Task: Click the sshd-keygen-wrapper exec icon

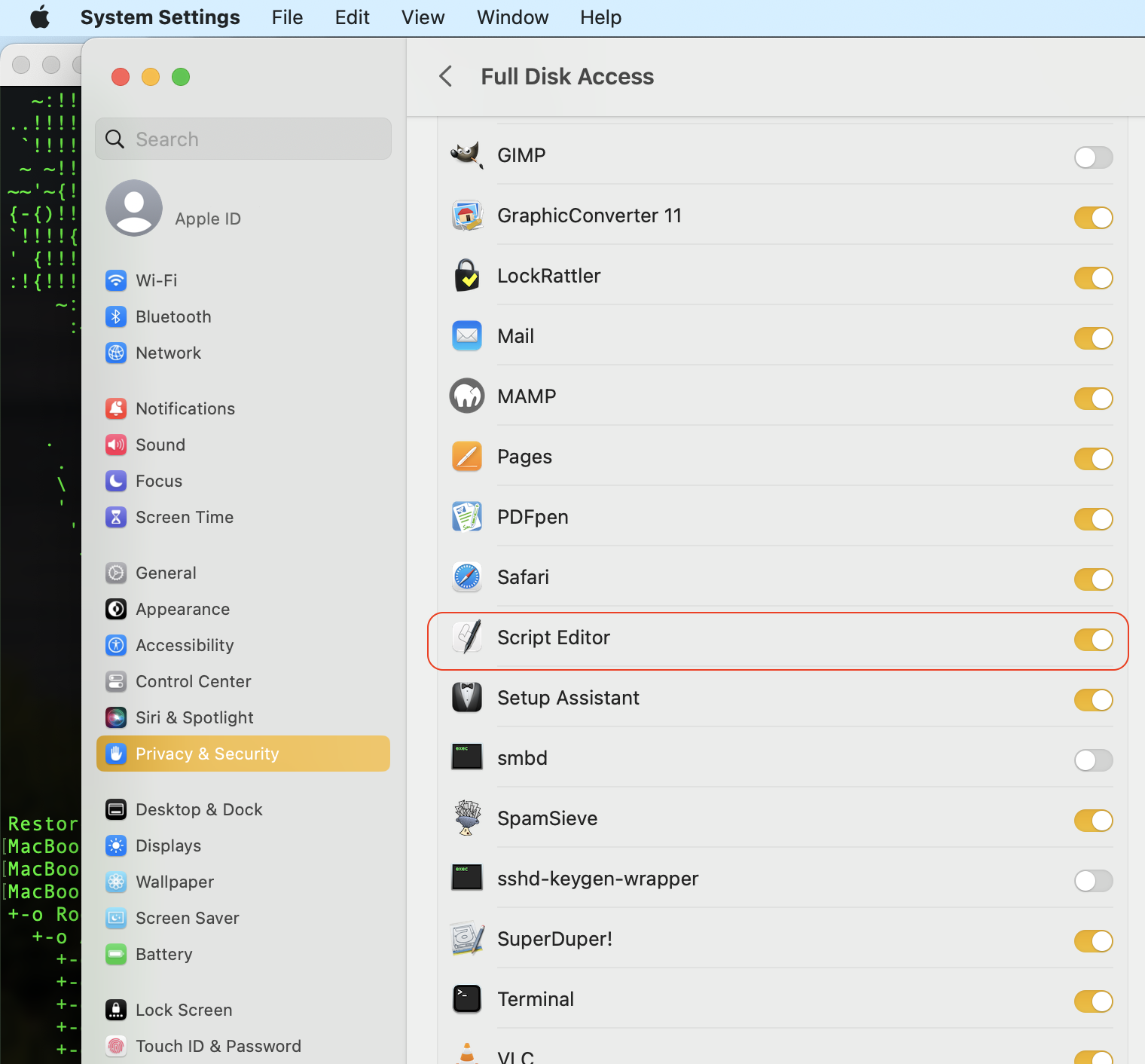Action: pyautogui.click(x=467, y=877)
